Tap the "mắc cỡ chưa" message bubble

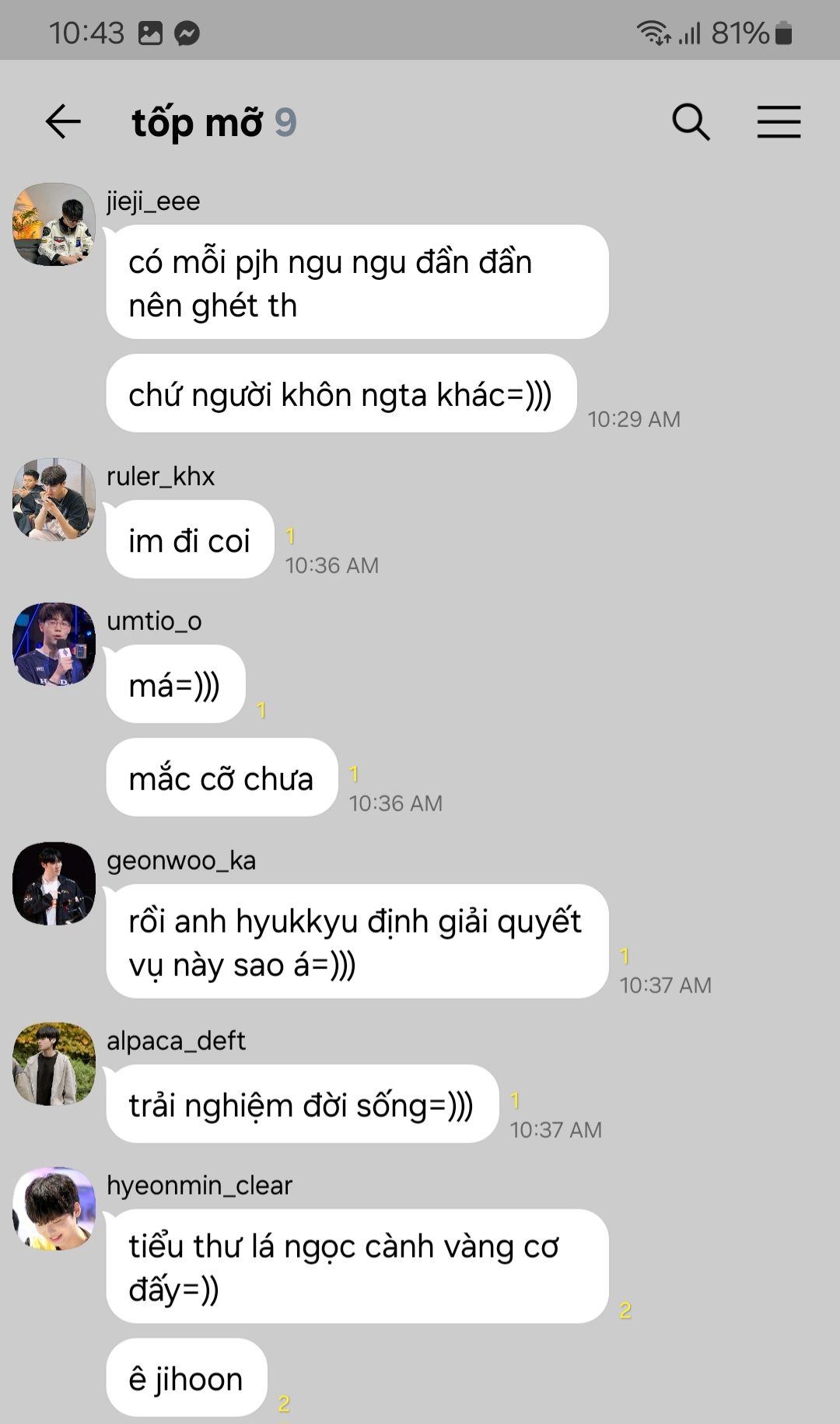pyautogui.click(x=222, y=778)
